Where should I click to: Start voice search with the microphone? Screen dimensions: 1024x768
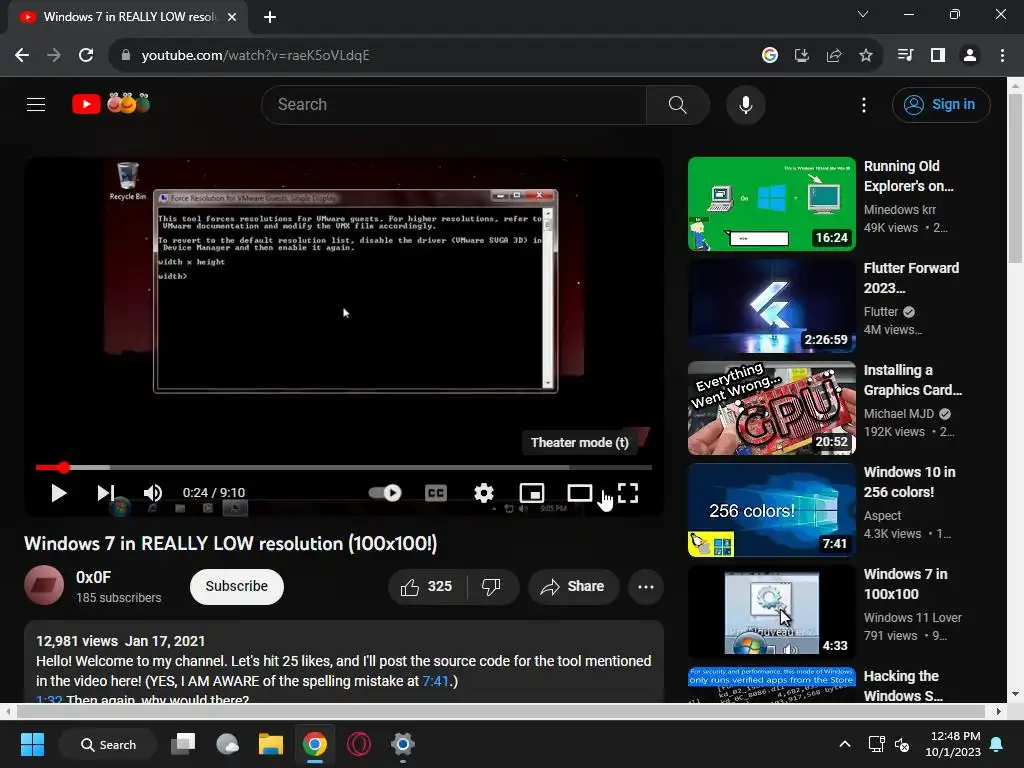745,104
